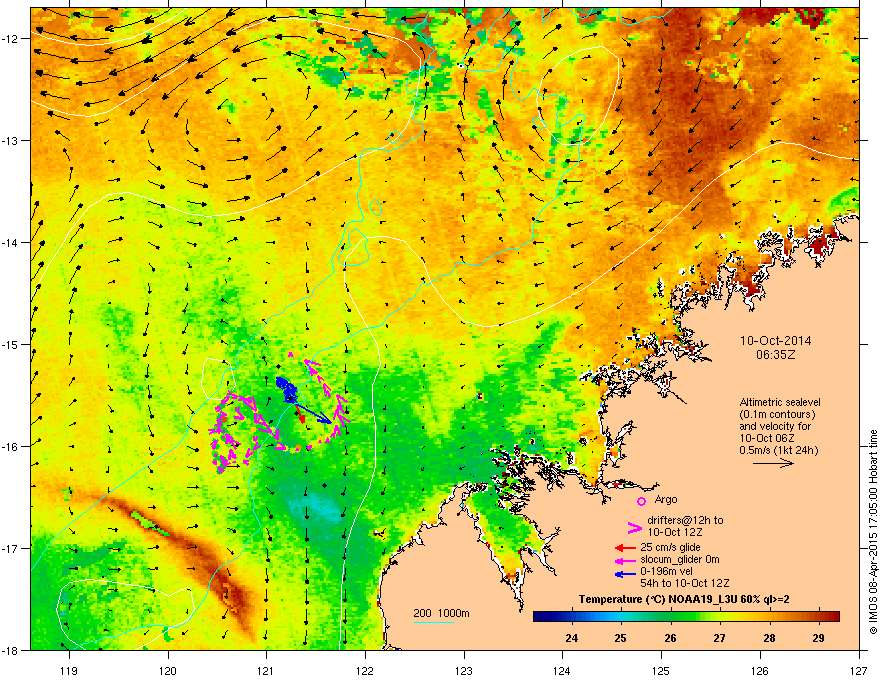Screen dimensions: 880x680
Task: Click the colorbar at 24 degrees
Action: click(572, 617)
